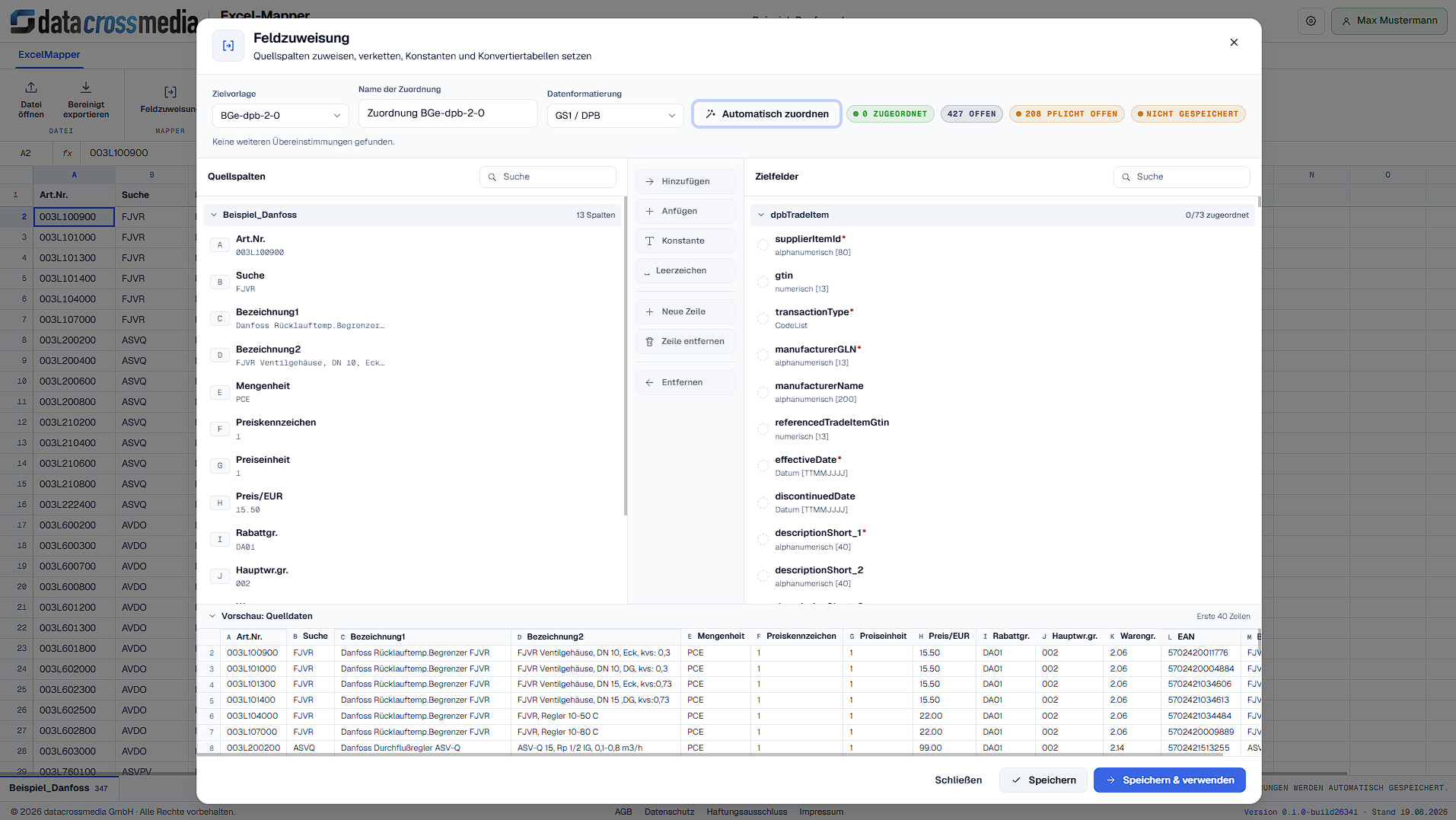Click the Hinzufügen arrow button

(x=685, y=181)
